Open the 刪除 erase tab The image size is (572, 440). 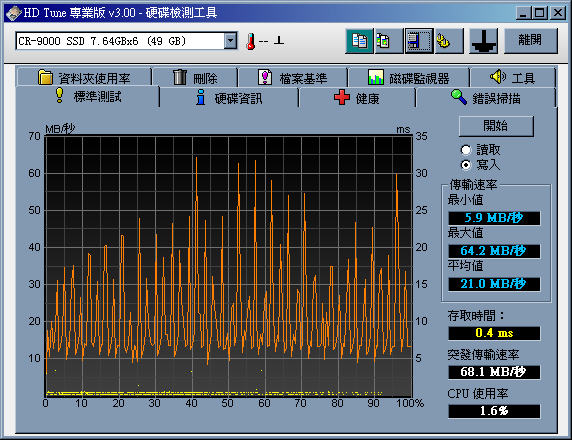click(195, 77)
